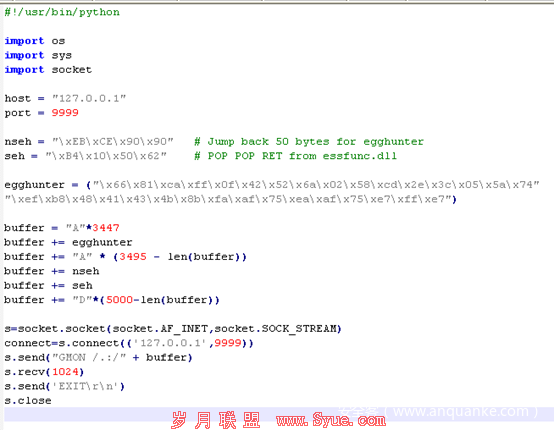Click the nseh string "\xEB\xCE\x90\x90"
The image size is (554, 430).
pos(113,142)
